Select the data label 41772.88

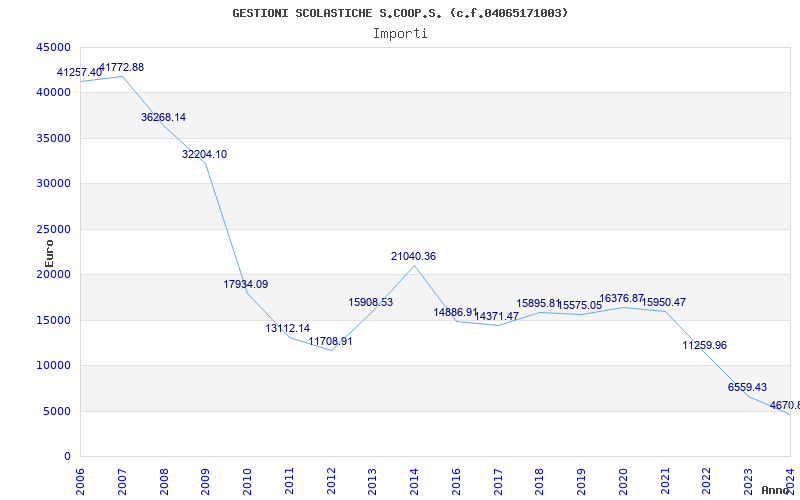(121, 67)
